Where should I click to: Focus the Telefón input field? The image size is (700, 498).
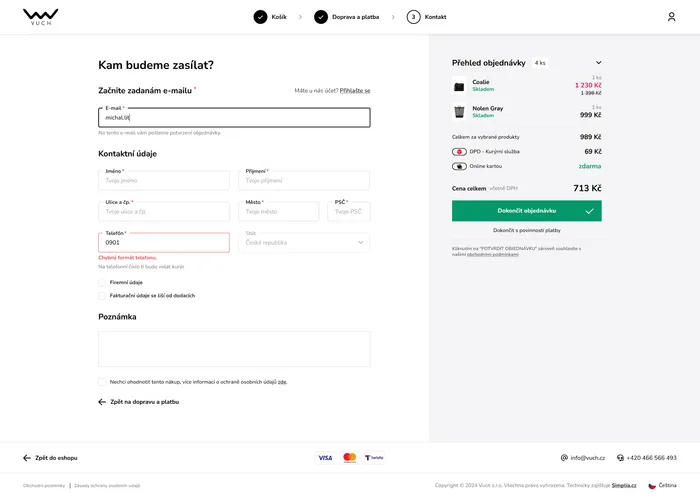(x=164, y=243)
